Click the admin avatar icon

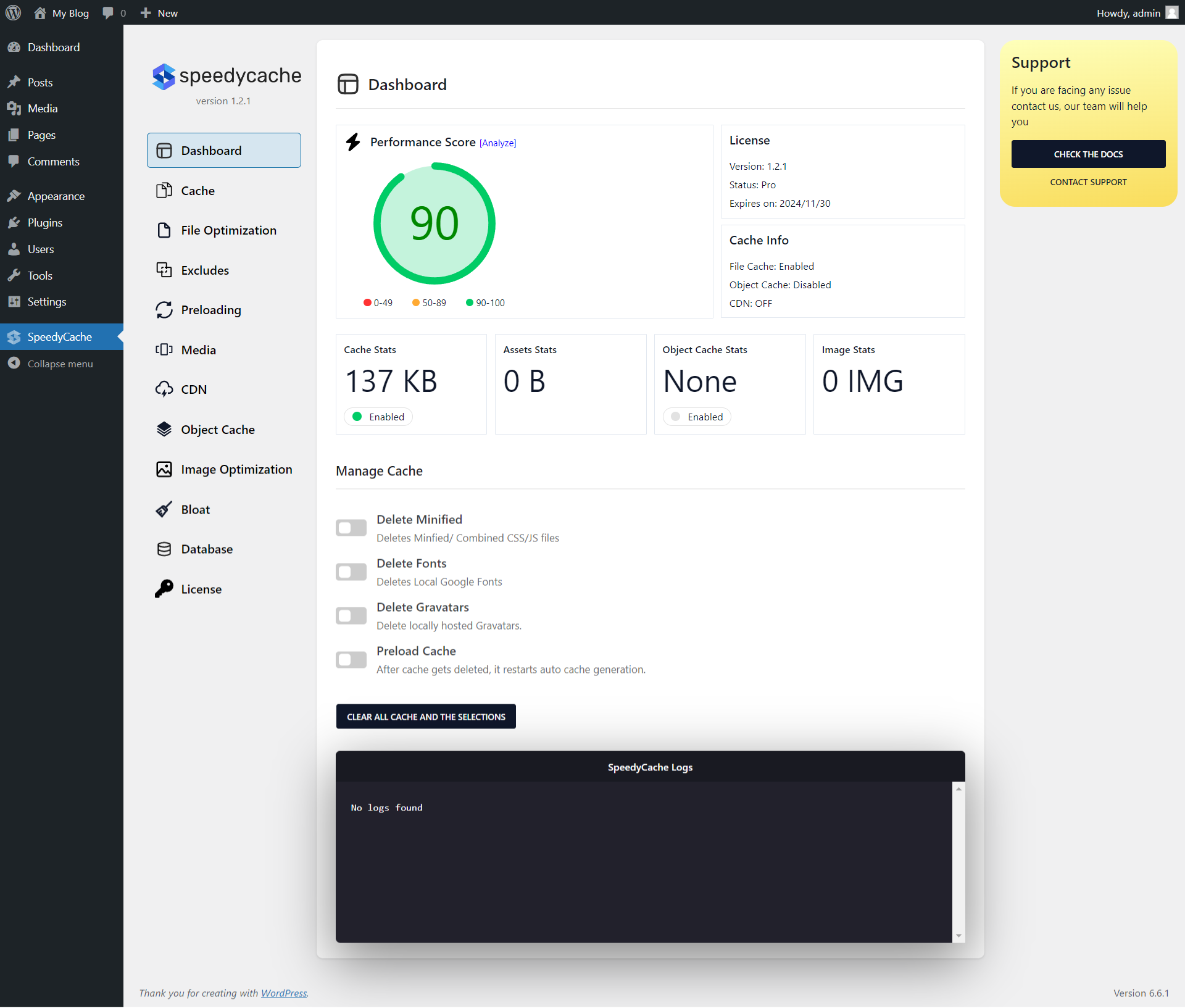1172,13
